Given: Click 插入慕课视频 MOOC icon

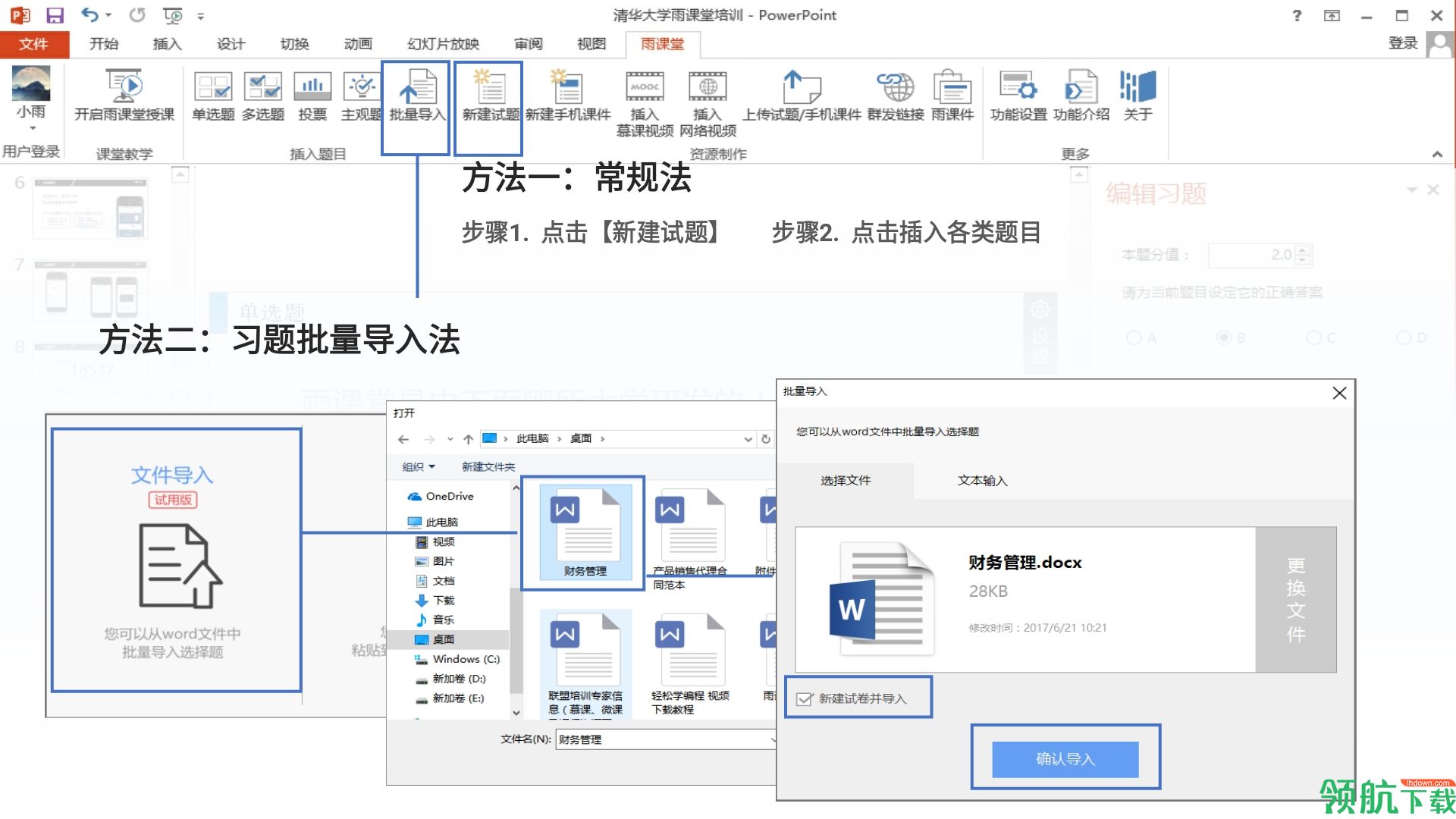Looking at the screenshot, I should tap(645, 104).
